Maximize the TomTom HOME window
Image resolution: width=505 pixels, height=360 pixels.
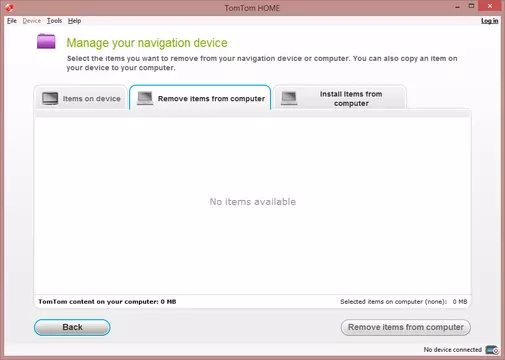click(471, 6)
